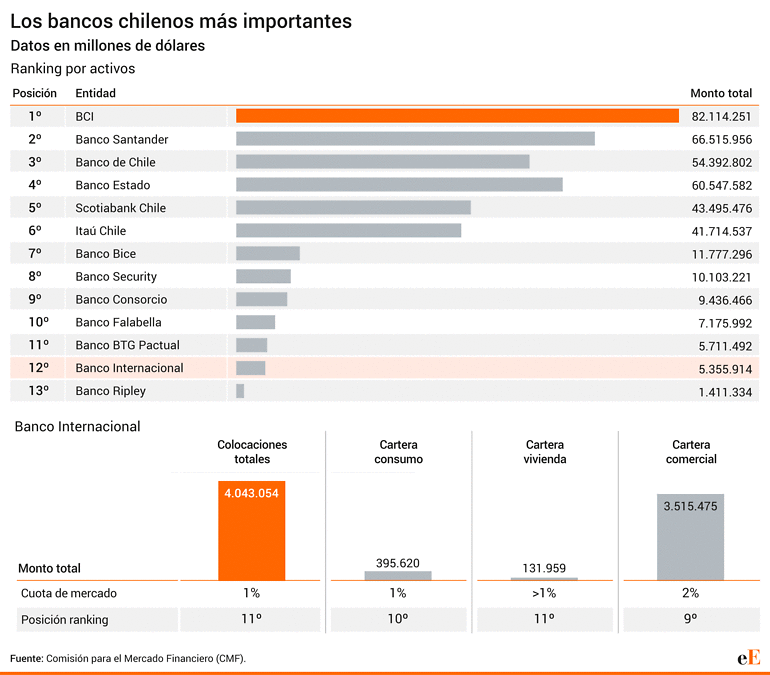
Task: Click the 'Posición ranking' row label
Action: click(x=64, y=620)
